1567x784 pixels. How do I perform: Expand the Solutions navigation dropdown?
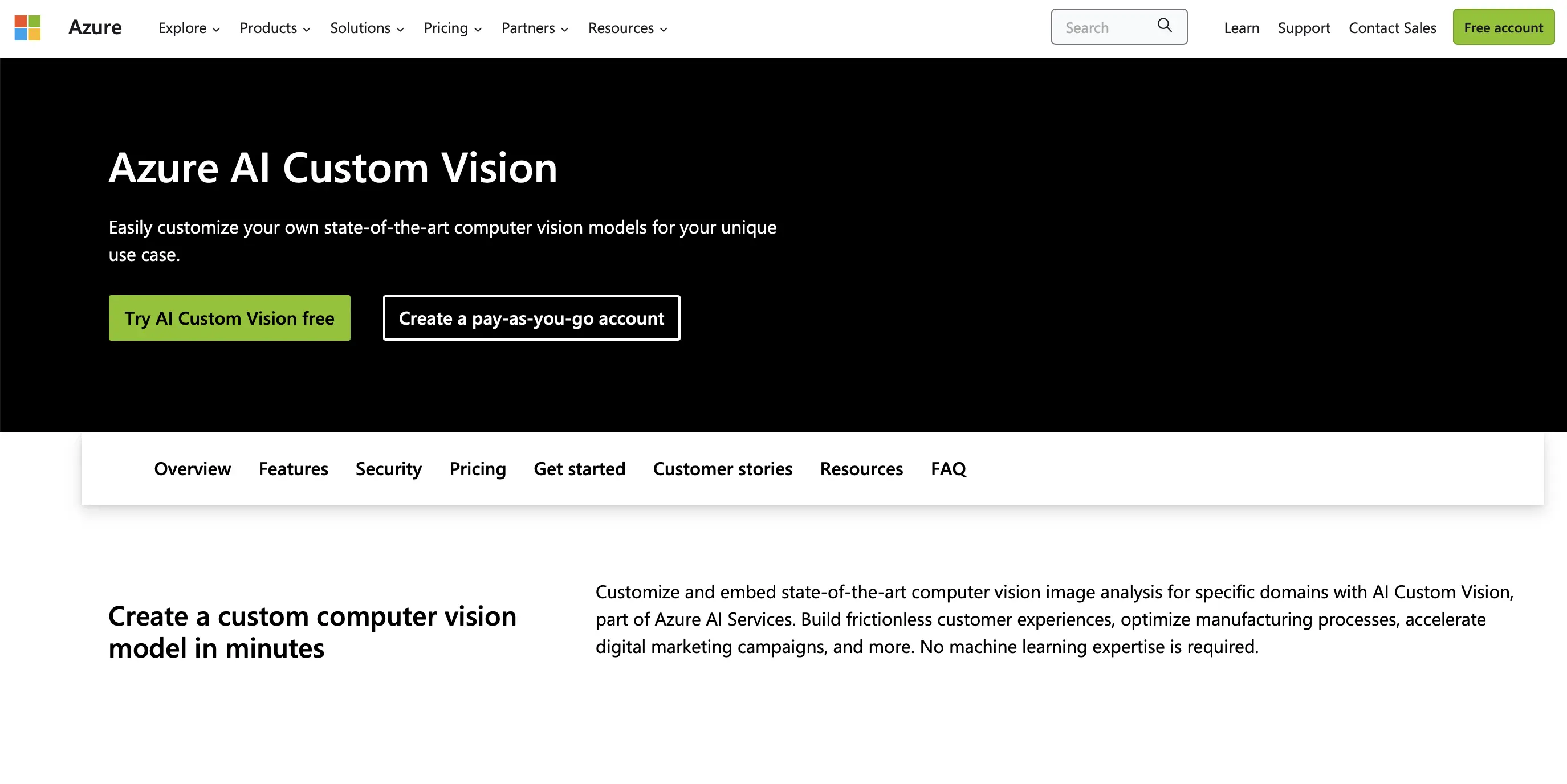coord(367,27)
